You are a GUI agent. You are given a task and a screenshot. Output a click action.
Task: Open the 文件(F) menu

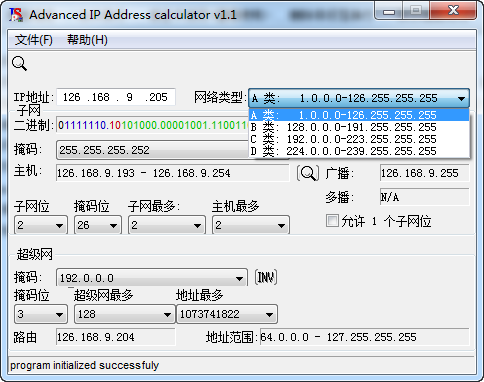pyautogui.click(x=33, y=40)
